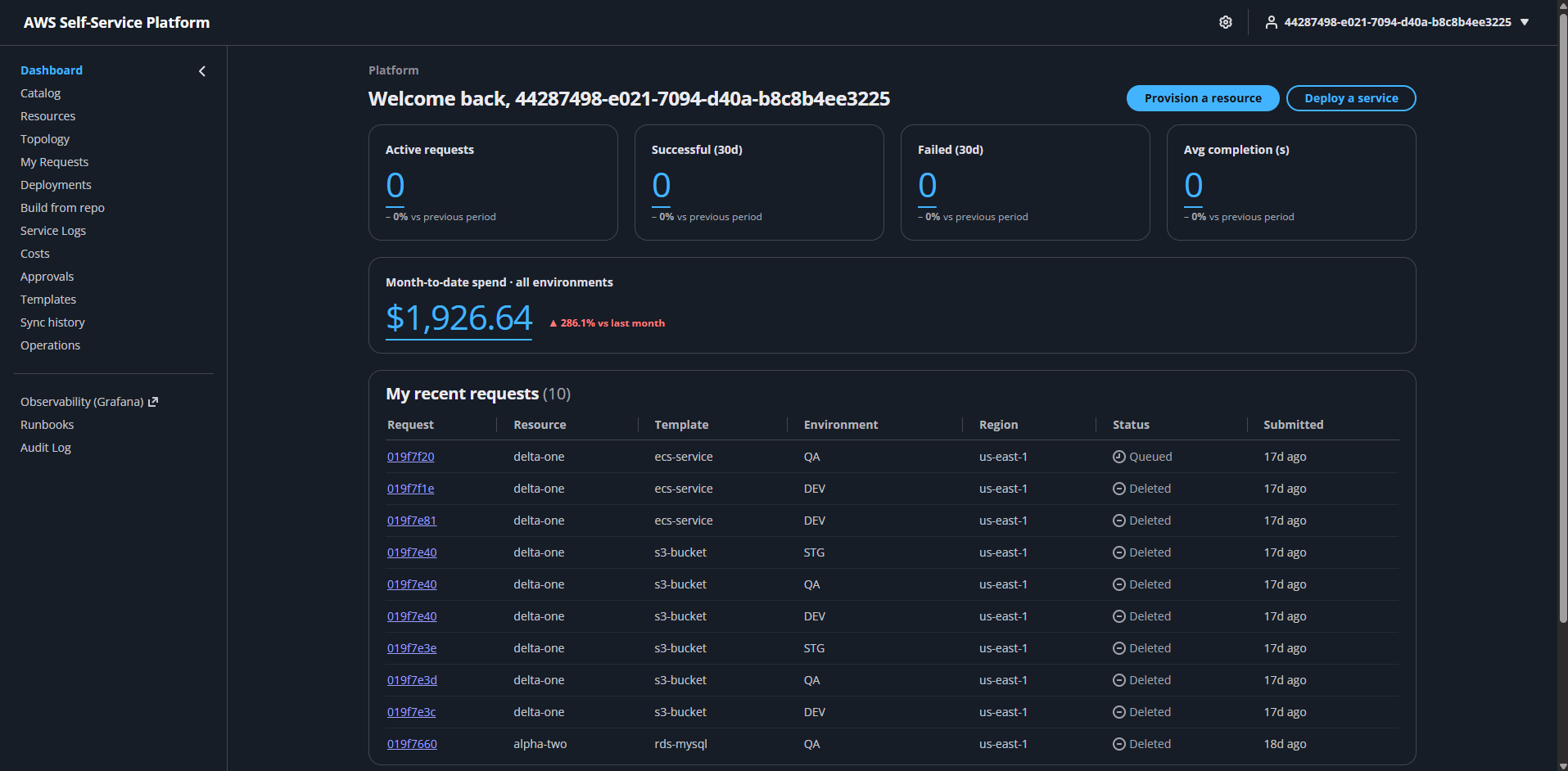Viewport: 1568px width, 771px height.
Task: Open request 019f7f20
Action: [x=411, y=457]
